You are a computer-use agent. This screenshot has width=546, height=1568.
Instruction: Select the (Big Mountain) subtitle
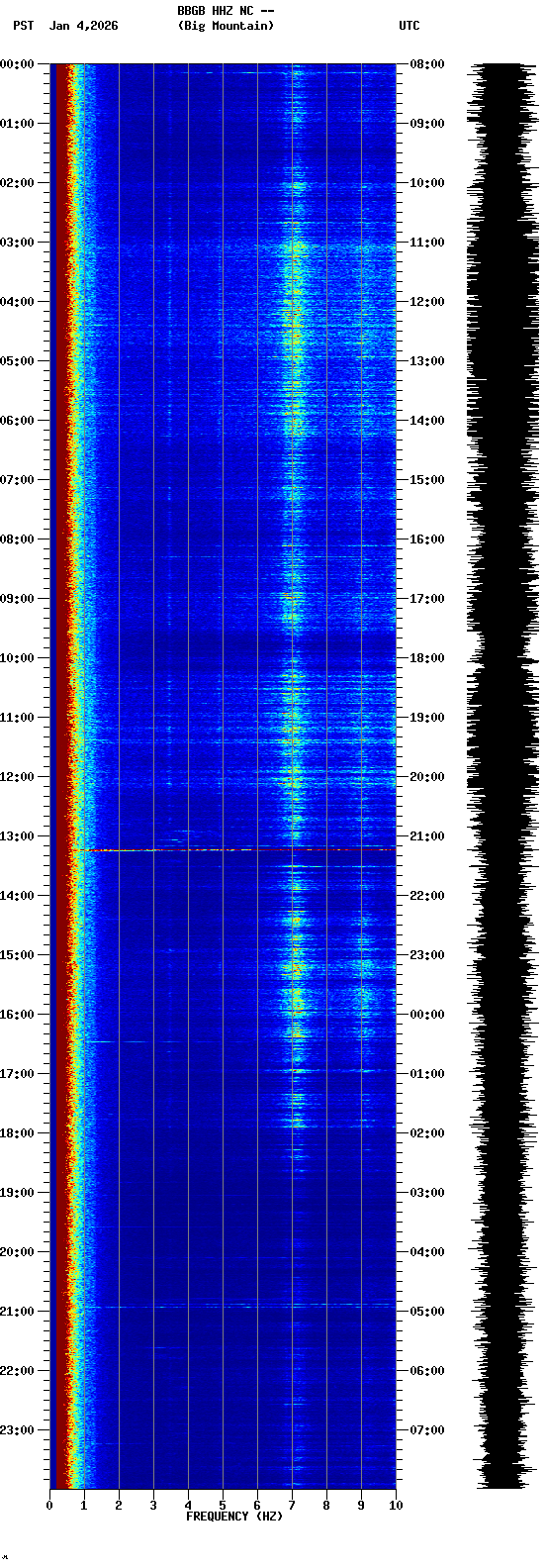(x=226, y=26)
